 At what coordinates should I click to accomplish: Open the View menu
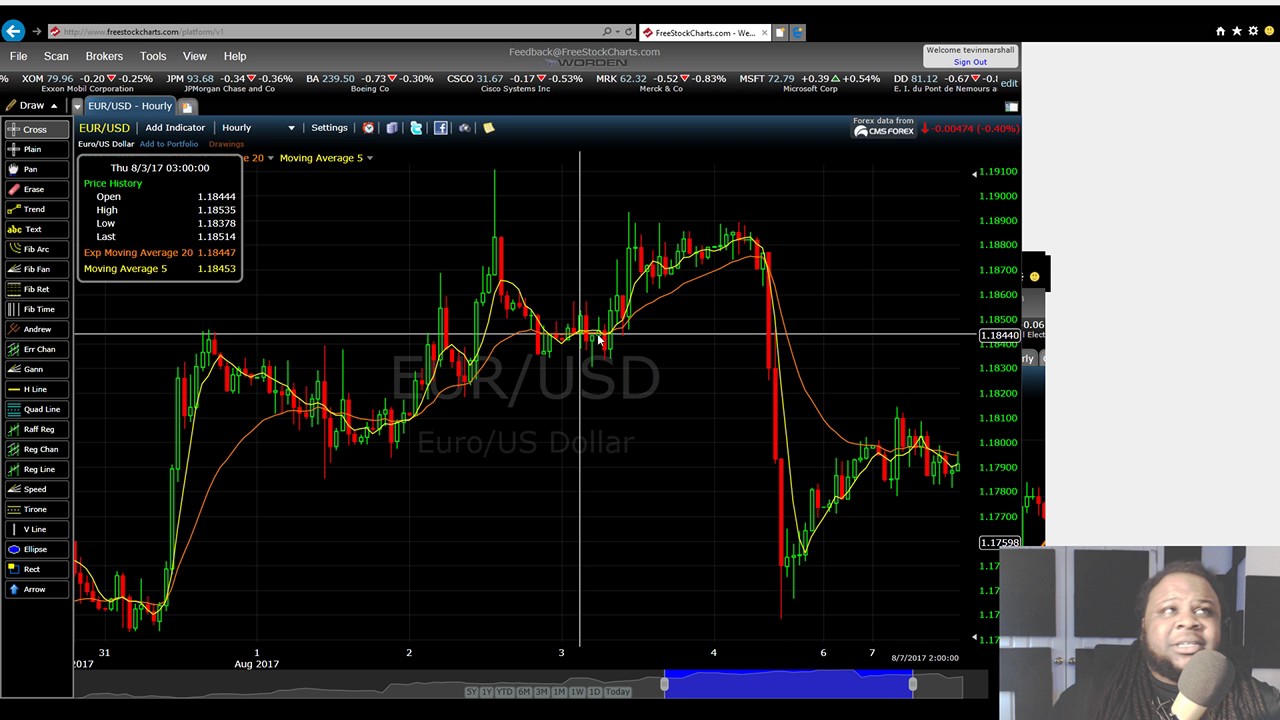[194, 56]
